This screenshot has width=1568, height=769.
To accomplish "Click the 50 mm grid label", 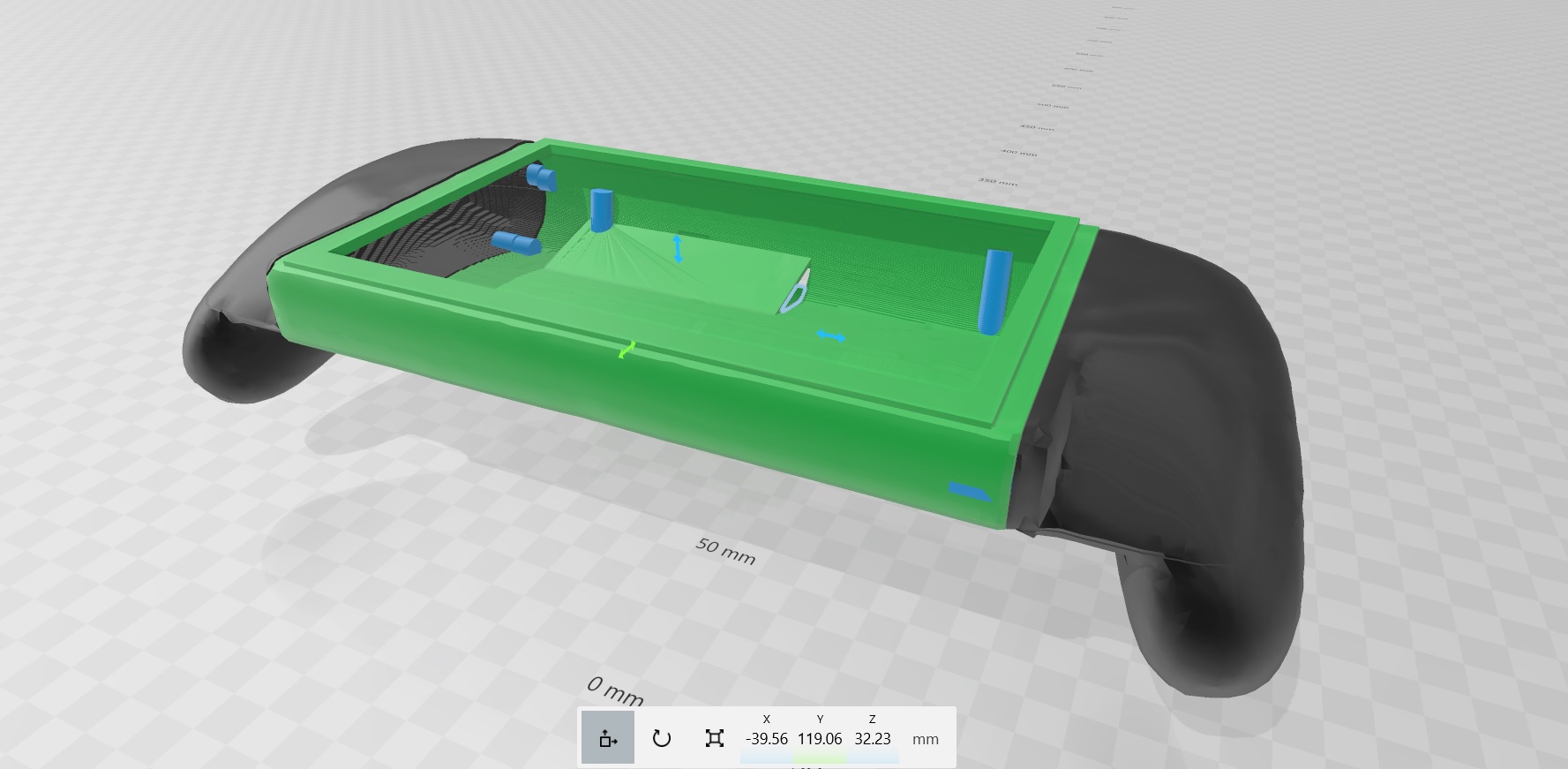I will [x=725, y=551].
